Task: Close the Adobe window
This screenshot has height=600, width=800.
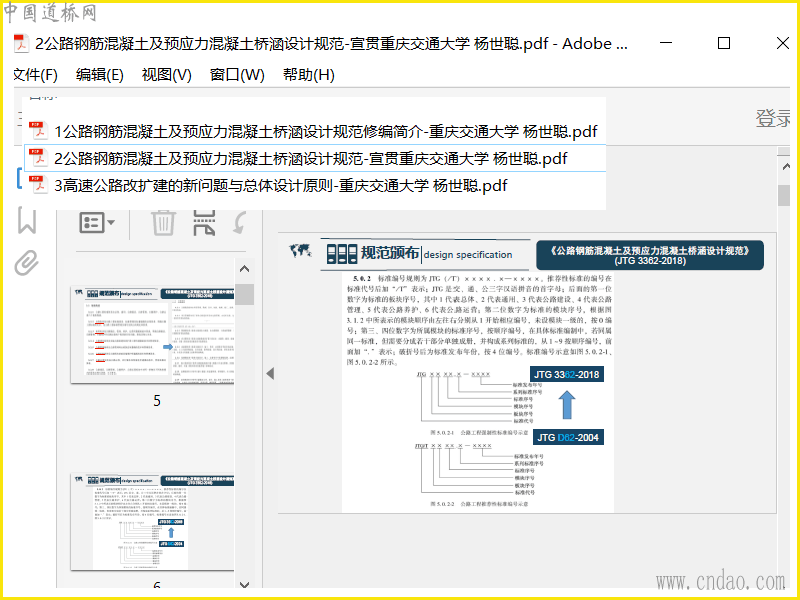Action: click(x=783, y=43)
